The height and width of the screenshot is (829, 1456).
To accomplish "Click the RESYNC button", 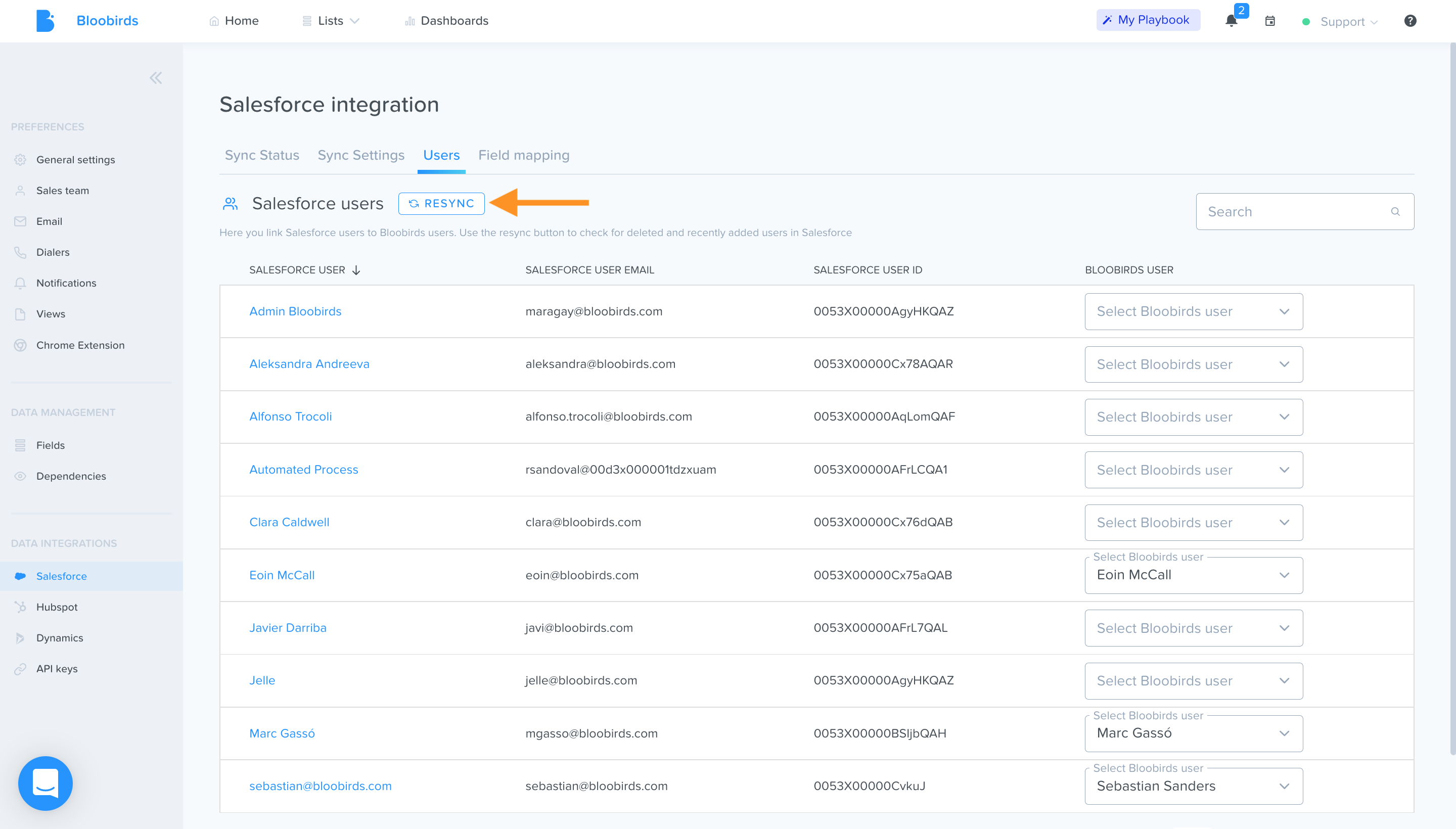I will click(441, 203).
